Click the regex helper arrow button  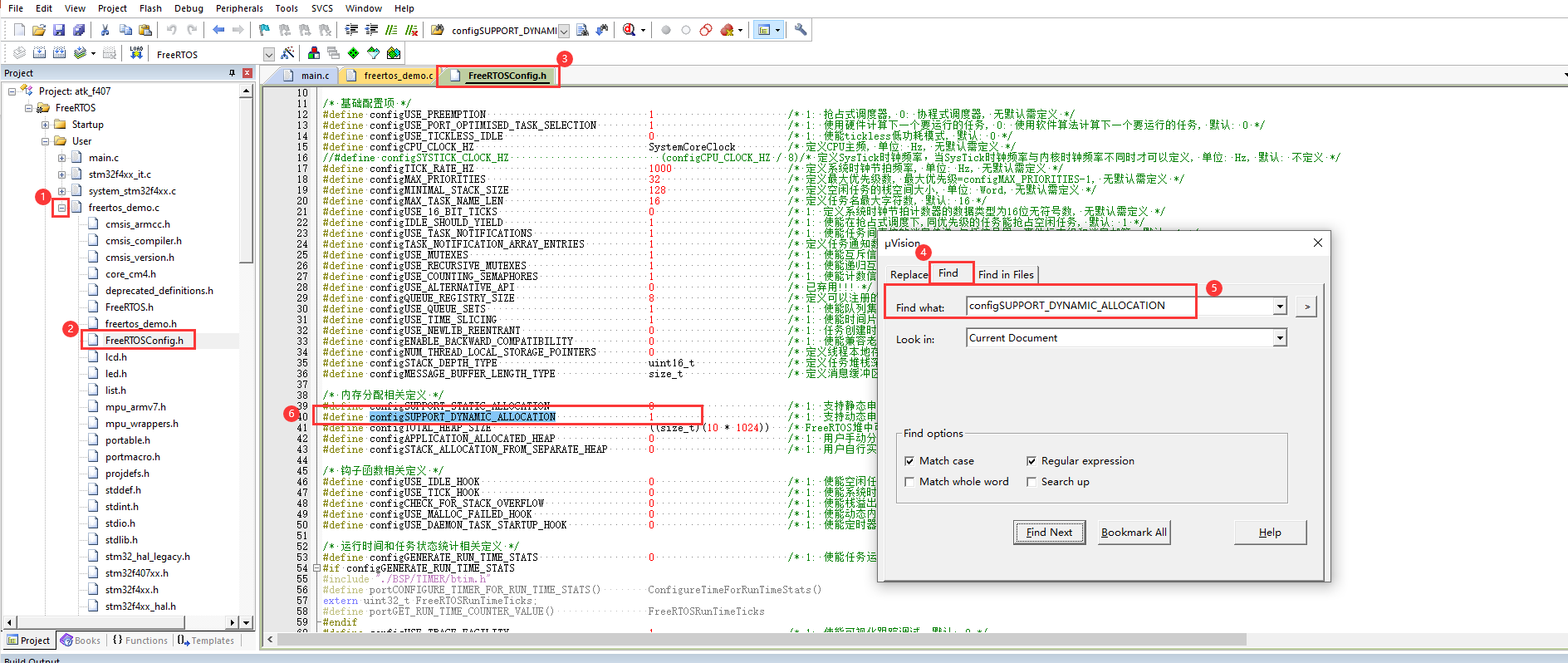point(1306,307)
